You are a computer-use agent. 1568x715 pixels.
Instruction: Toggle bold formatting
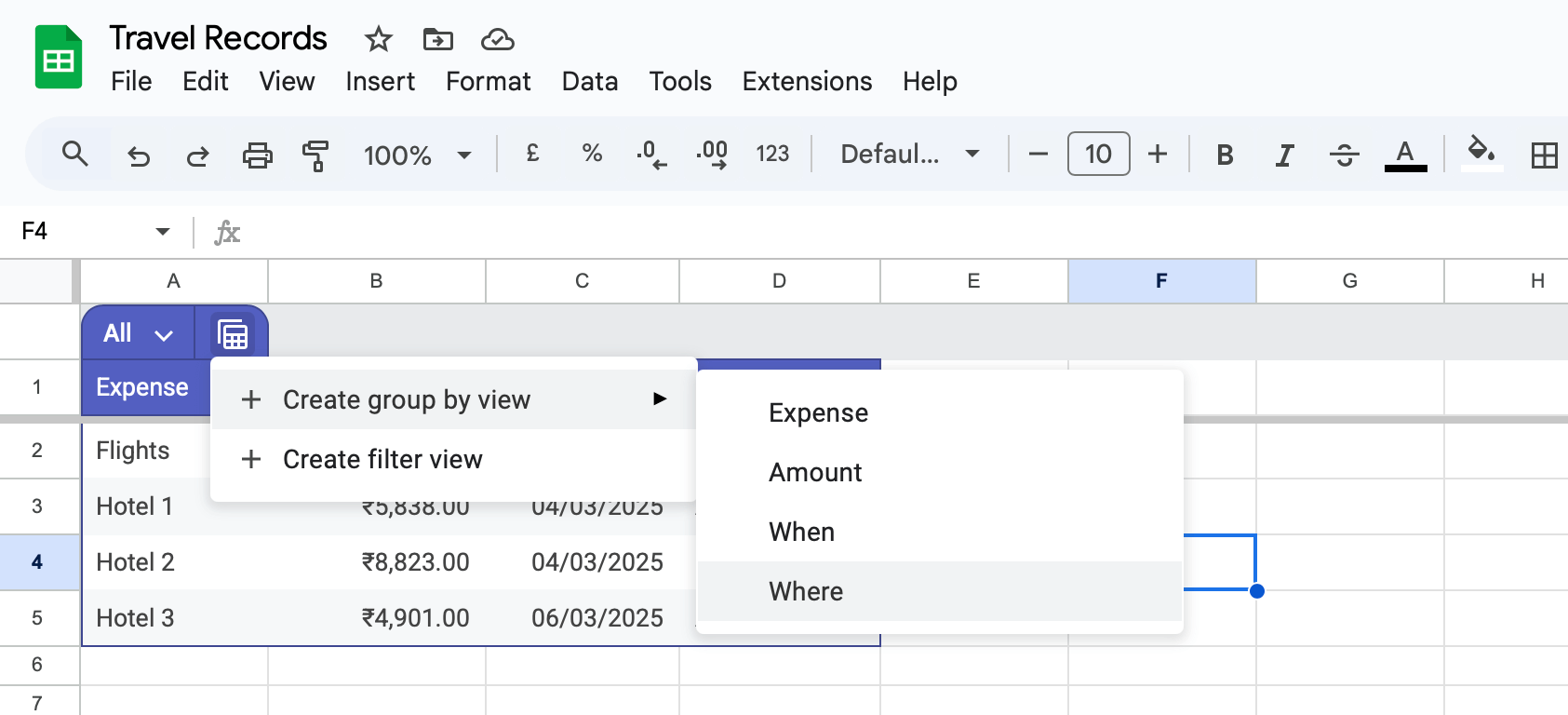coord(1225,155)
